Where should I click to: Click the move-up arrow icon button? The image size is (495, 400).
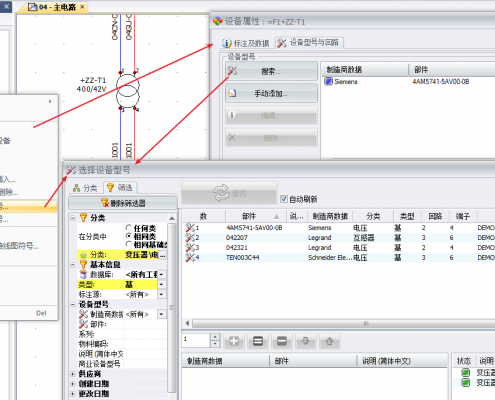pos(329,341)
